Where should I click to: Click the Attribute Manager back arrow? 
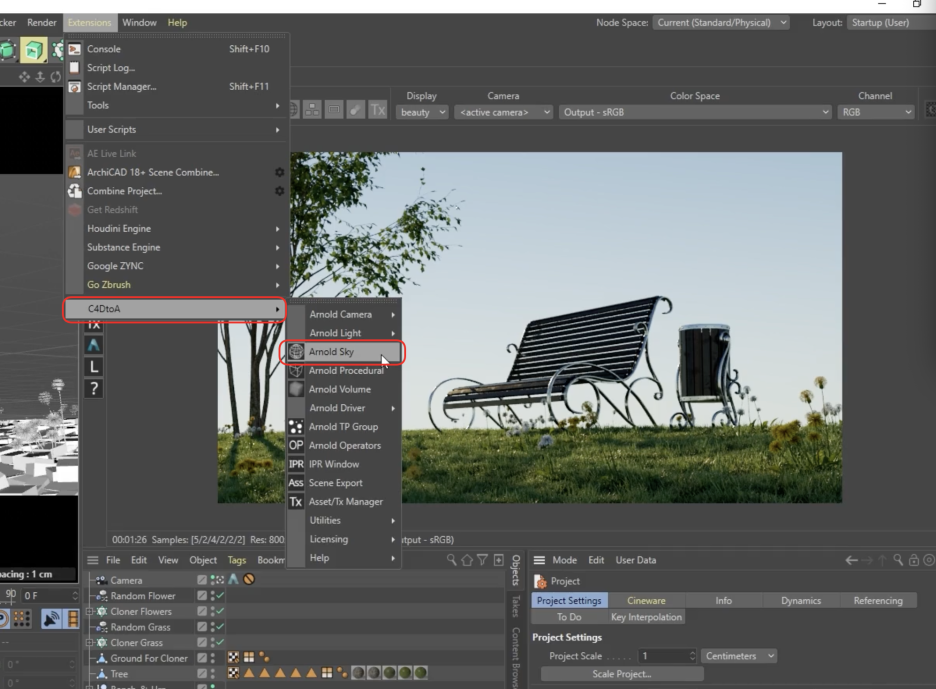(851, 560)
